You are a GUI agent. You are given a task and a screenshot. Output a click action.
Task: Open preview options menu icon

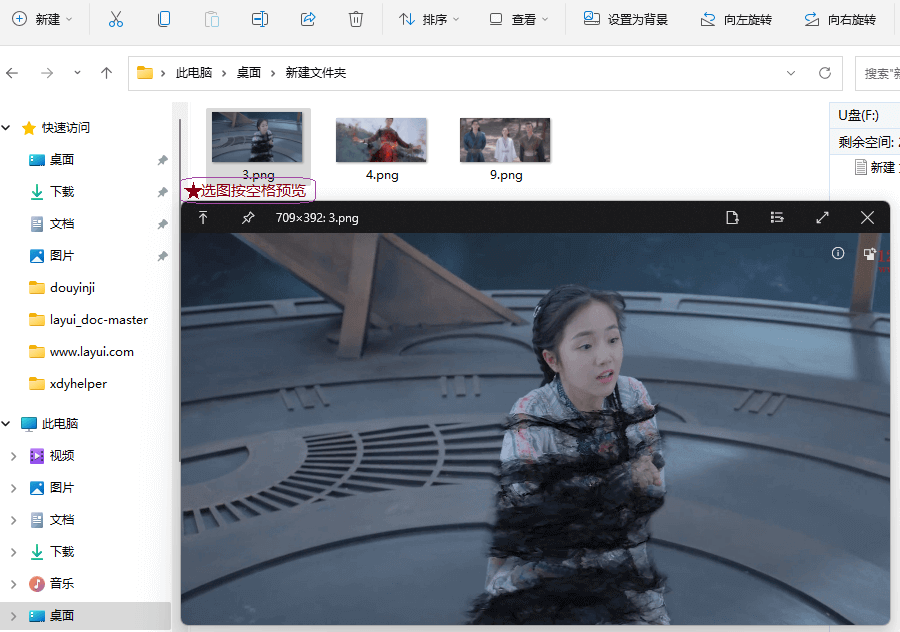pyautogui.click(x=777, y=218)
